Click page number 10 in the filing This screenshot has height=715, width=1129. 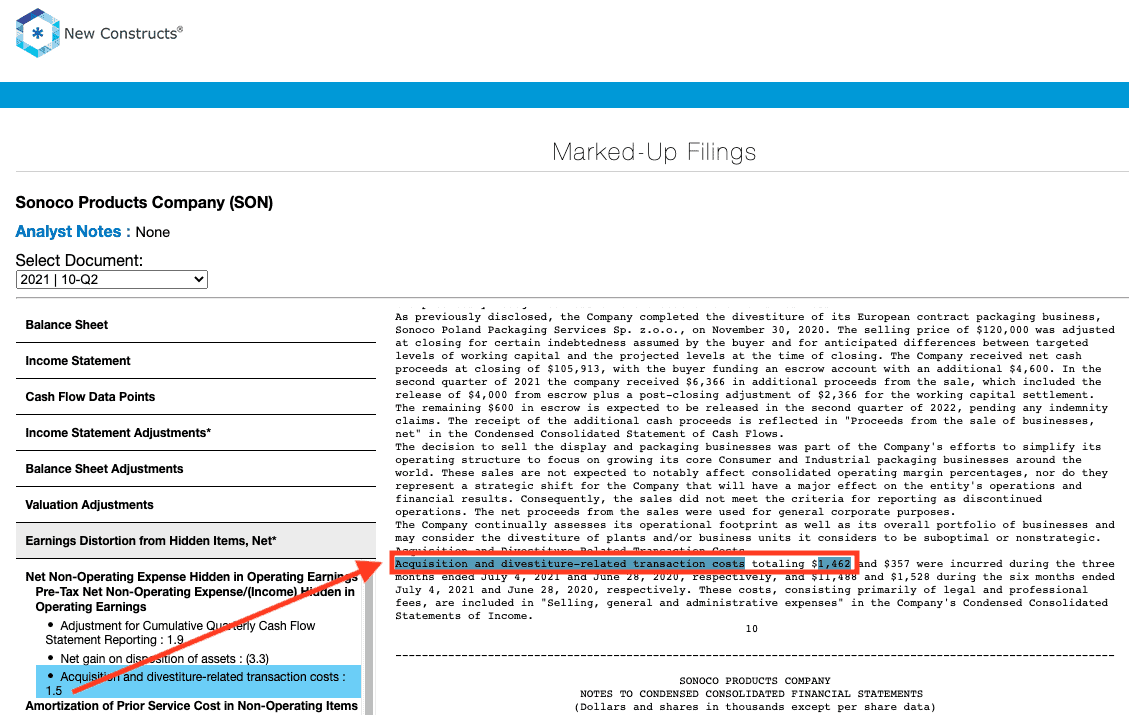[x=752, y=629]
